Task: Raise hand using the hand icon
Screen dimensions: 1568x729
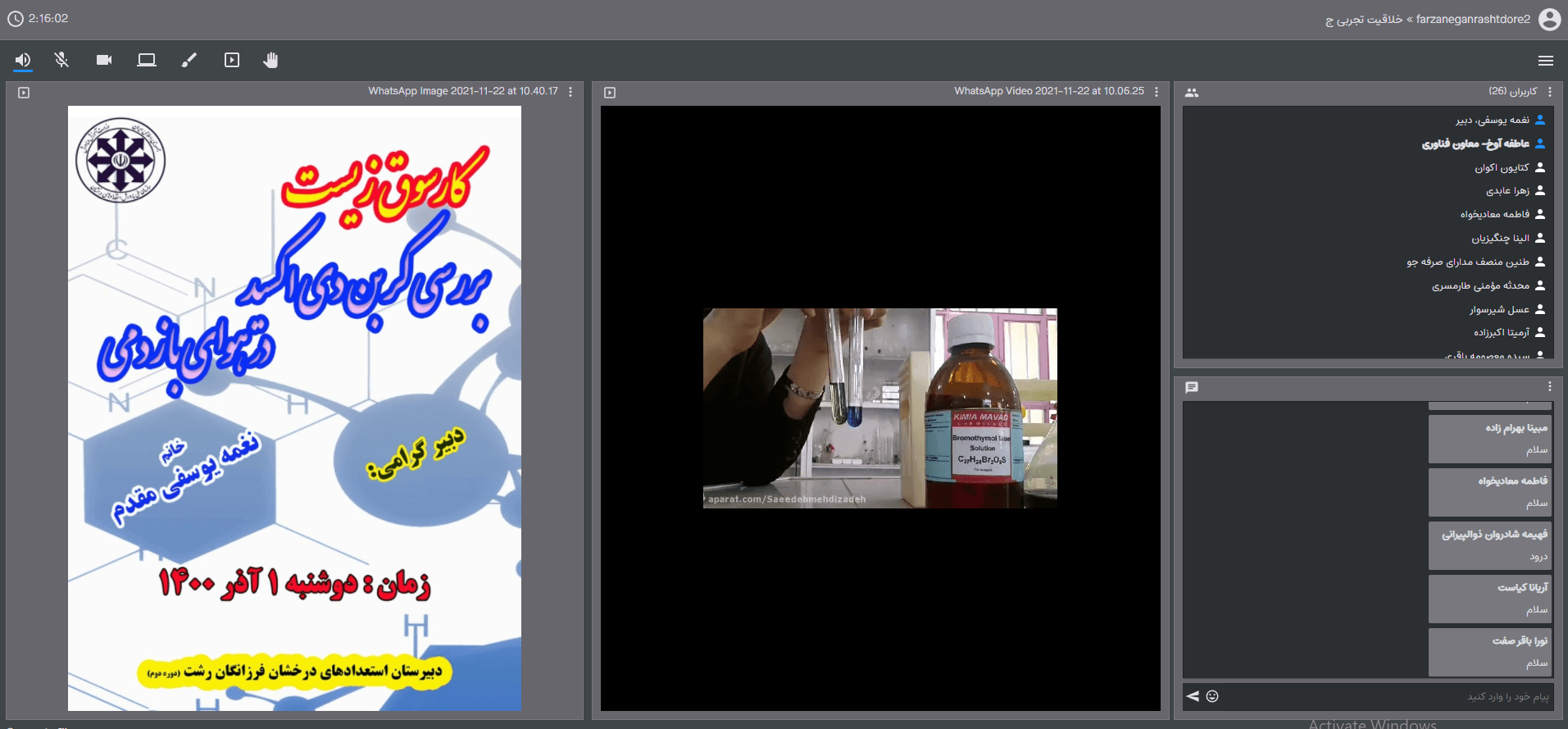Action: click(x=271, y=60)
